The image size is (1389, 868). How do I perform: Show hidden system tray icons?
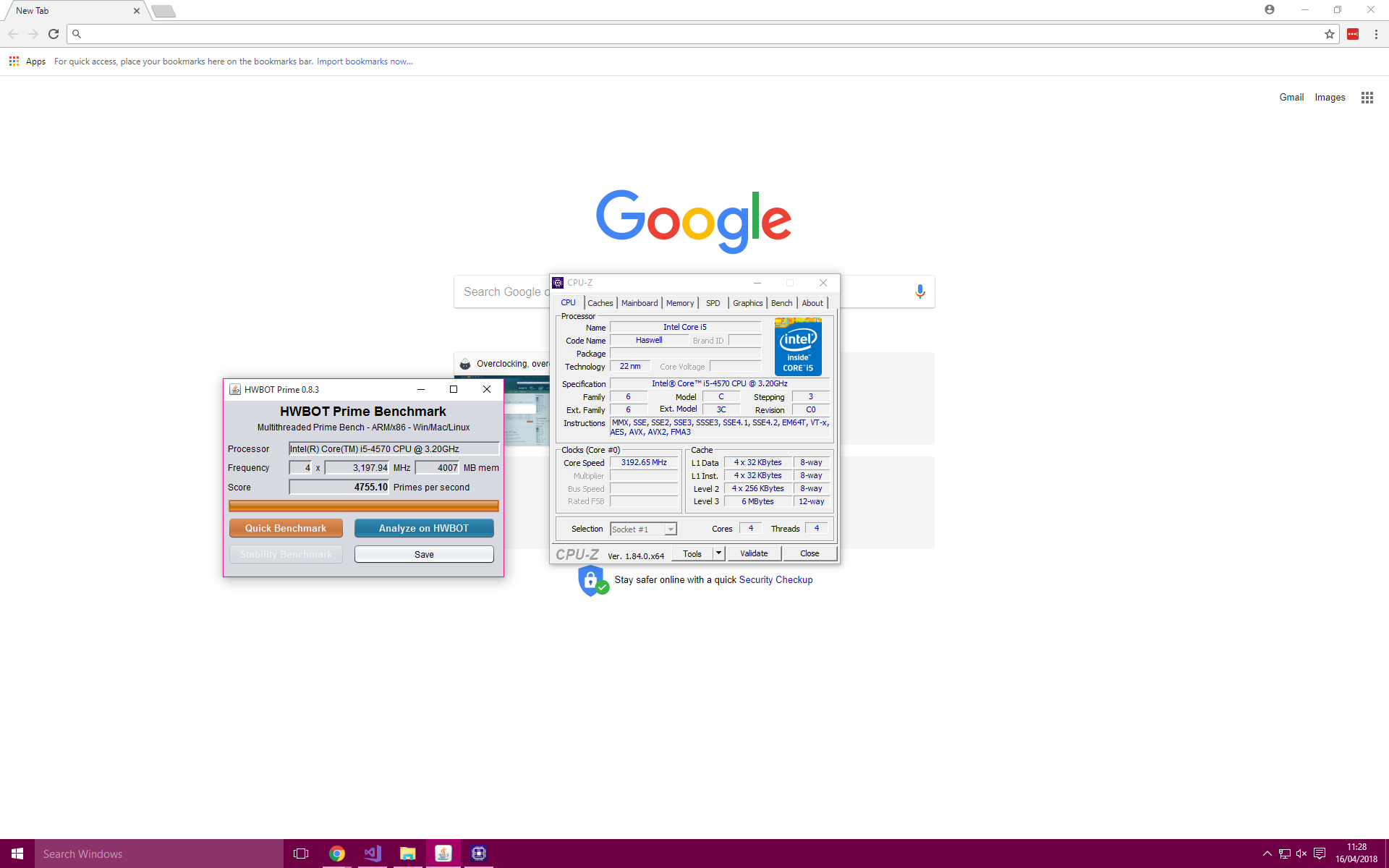tap(1267, 854)
